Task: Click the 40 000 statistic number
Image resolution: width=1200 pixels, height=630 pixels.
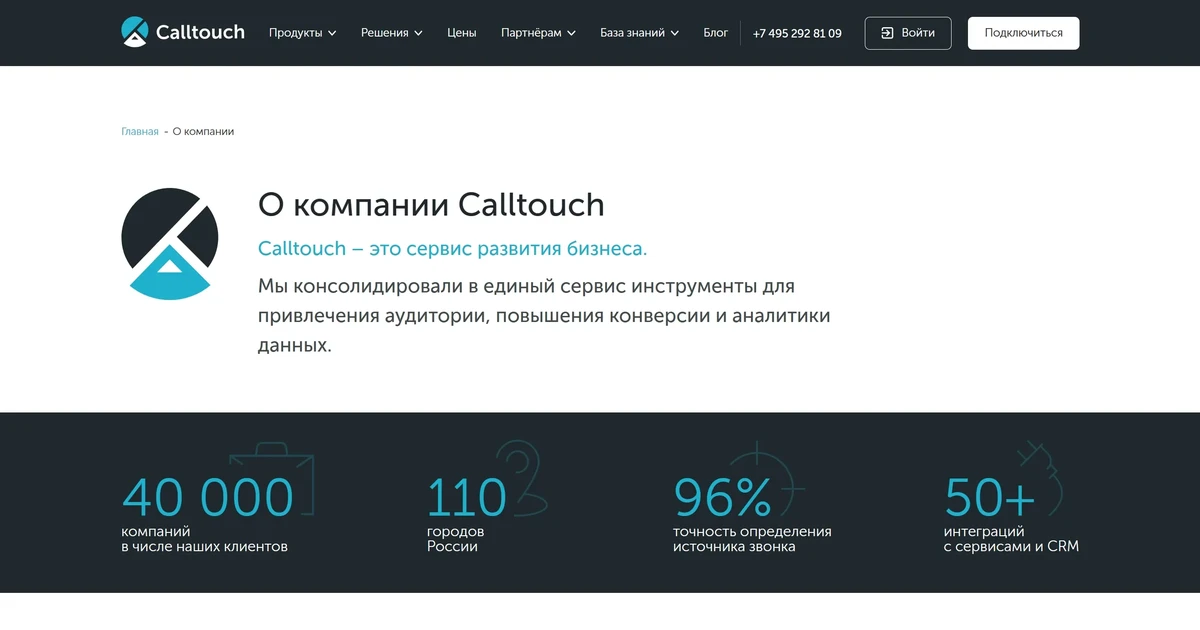Action: 208,497
